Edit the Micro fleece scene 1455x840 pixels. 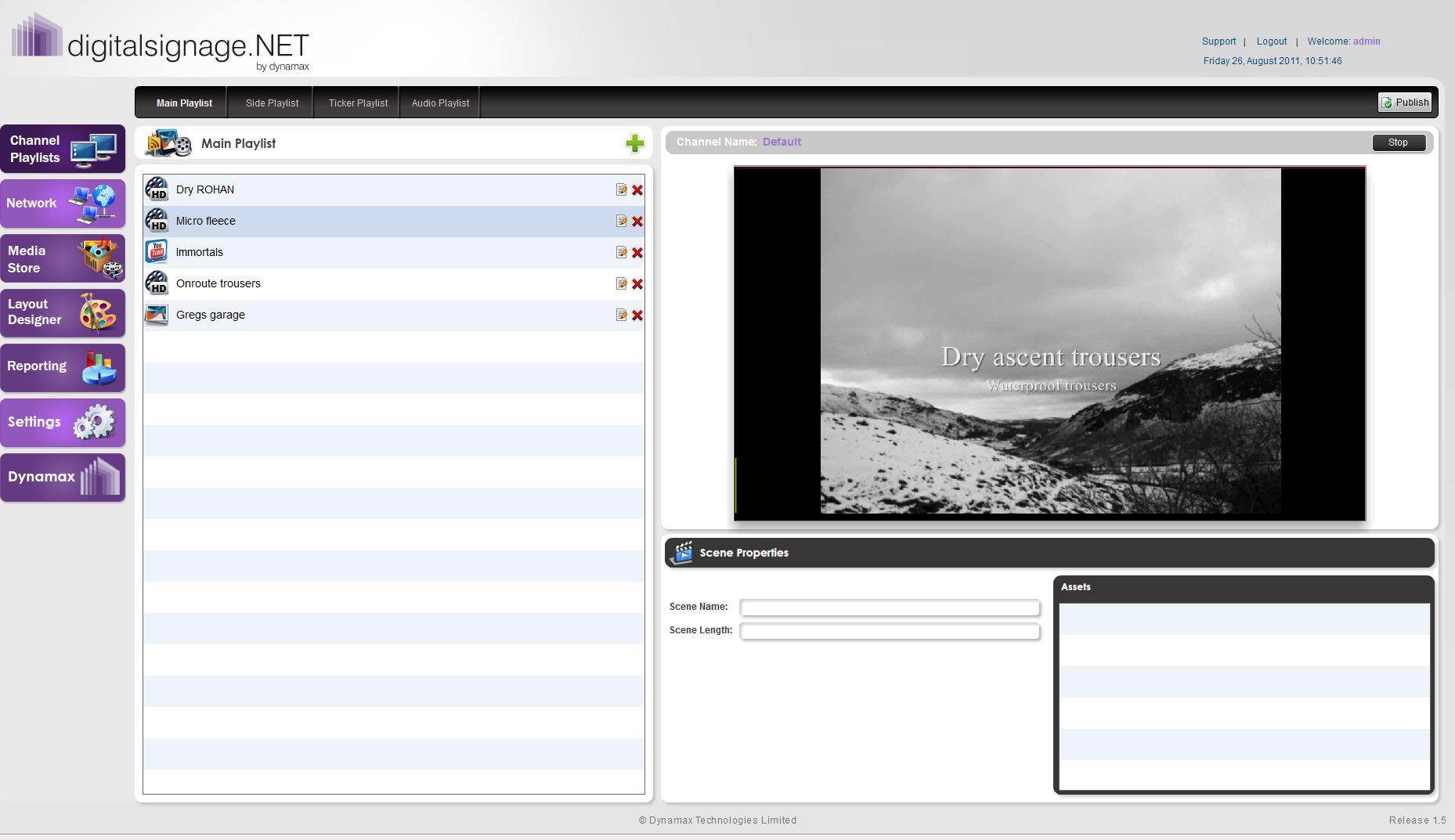tap(622, 221)
